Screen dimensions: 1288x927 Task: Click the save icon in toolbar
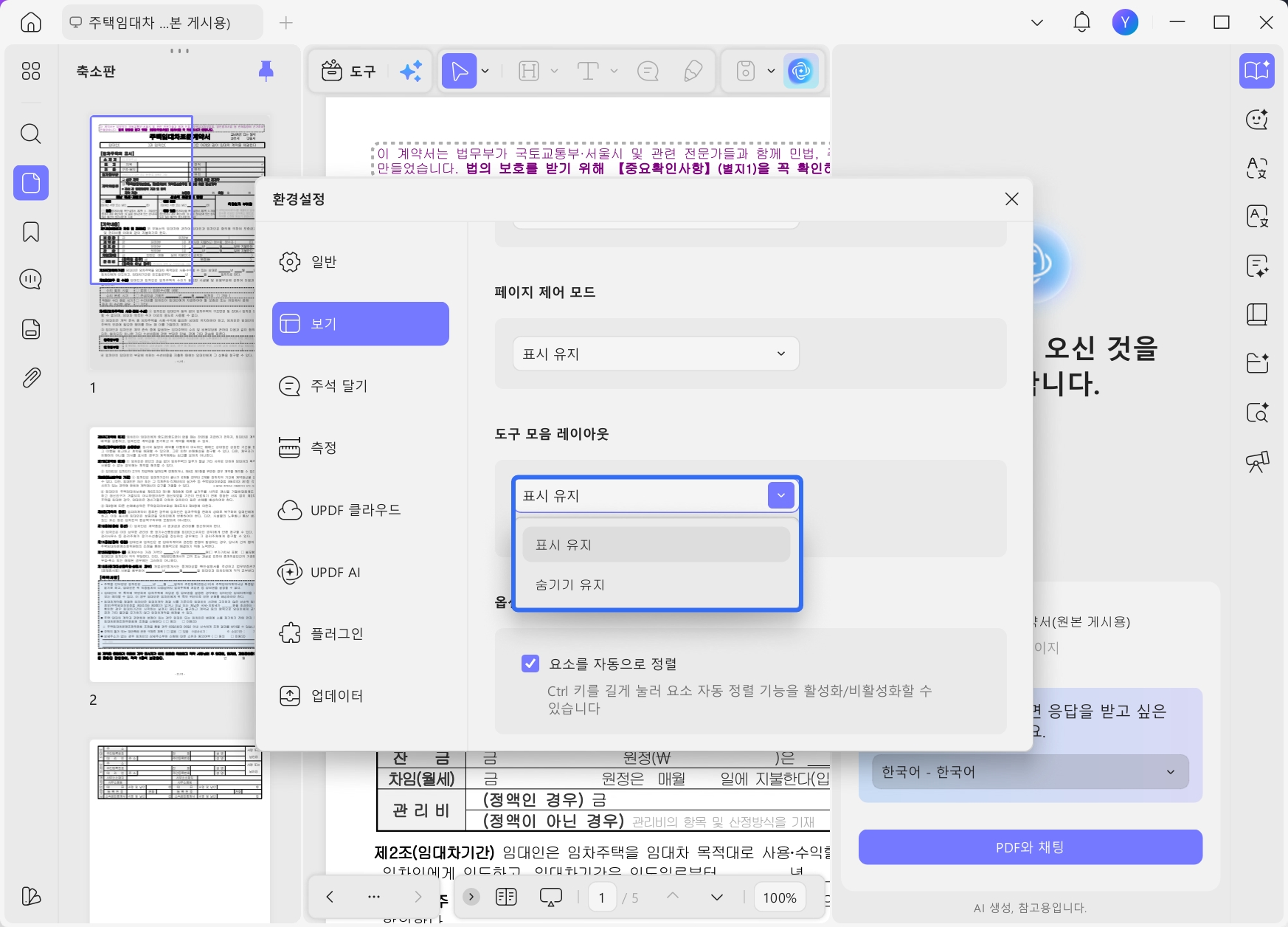pyautogui.click(x=746, y=71)
